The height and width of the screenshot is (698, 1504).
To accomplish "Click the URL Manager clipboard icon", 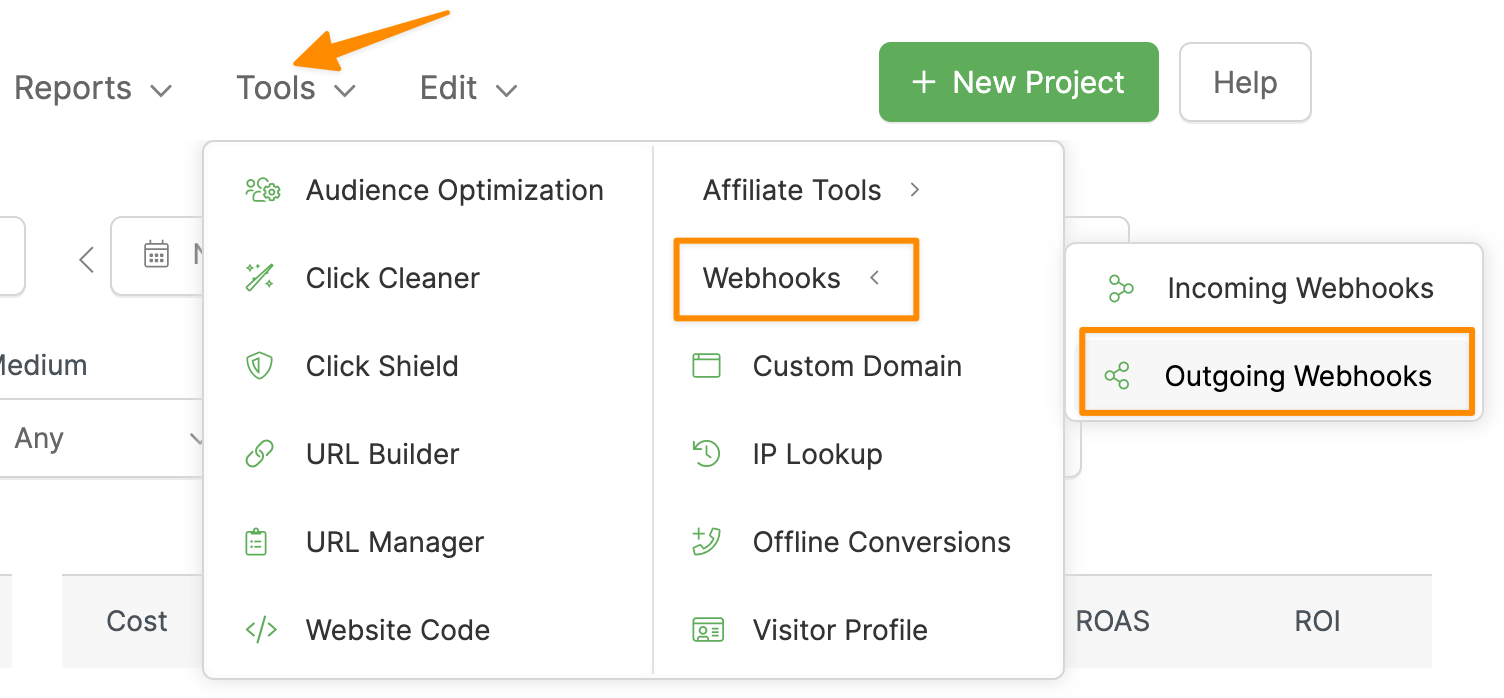I will pos(257,542).
